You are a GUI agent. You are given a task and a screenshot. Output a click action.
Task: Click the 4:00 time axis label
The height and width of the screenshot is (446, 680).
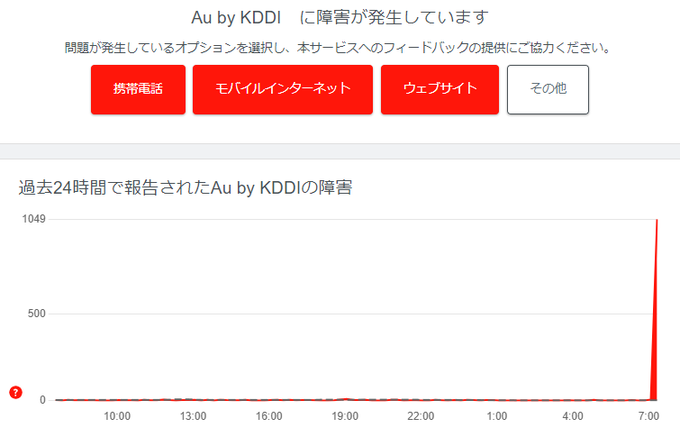click(573, 416)
